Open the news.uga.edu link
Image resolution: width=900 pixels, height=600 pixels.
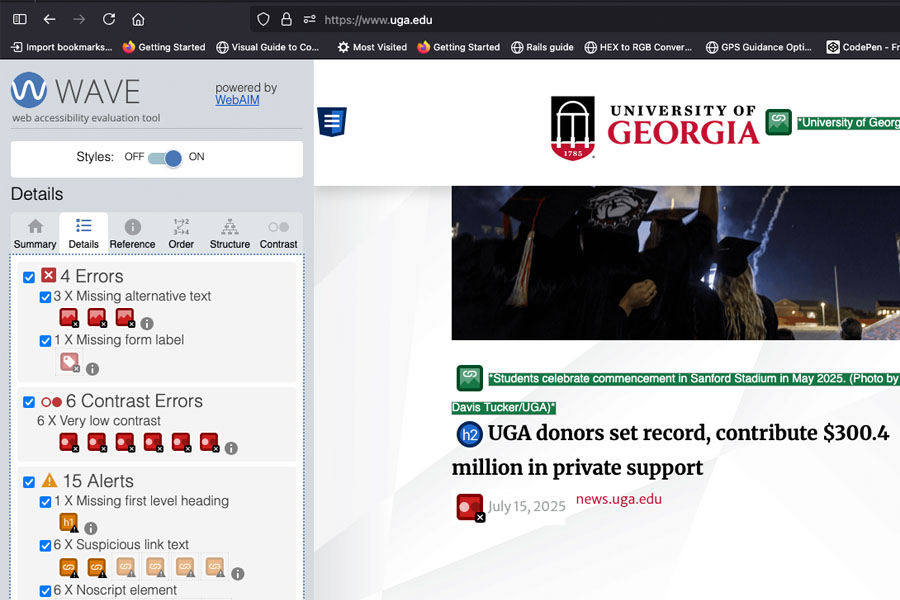[618, 499]
